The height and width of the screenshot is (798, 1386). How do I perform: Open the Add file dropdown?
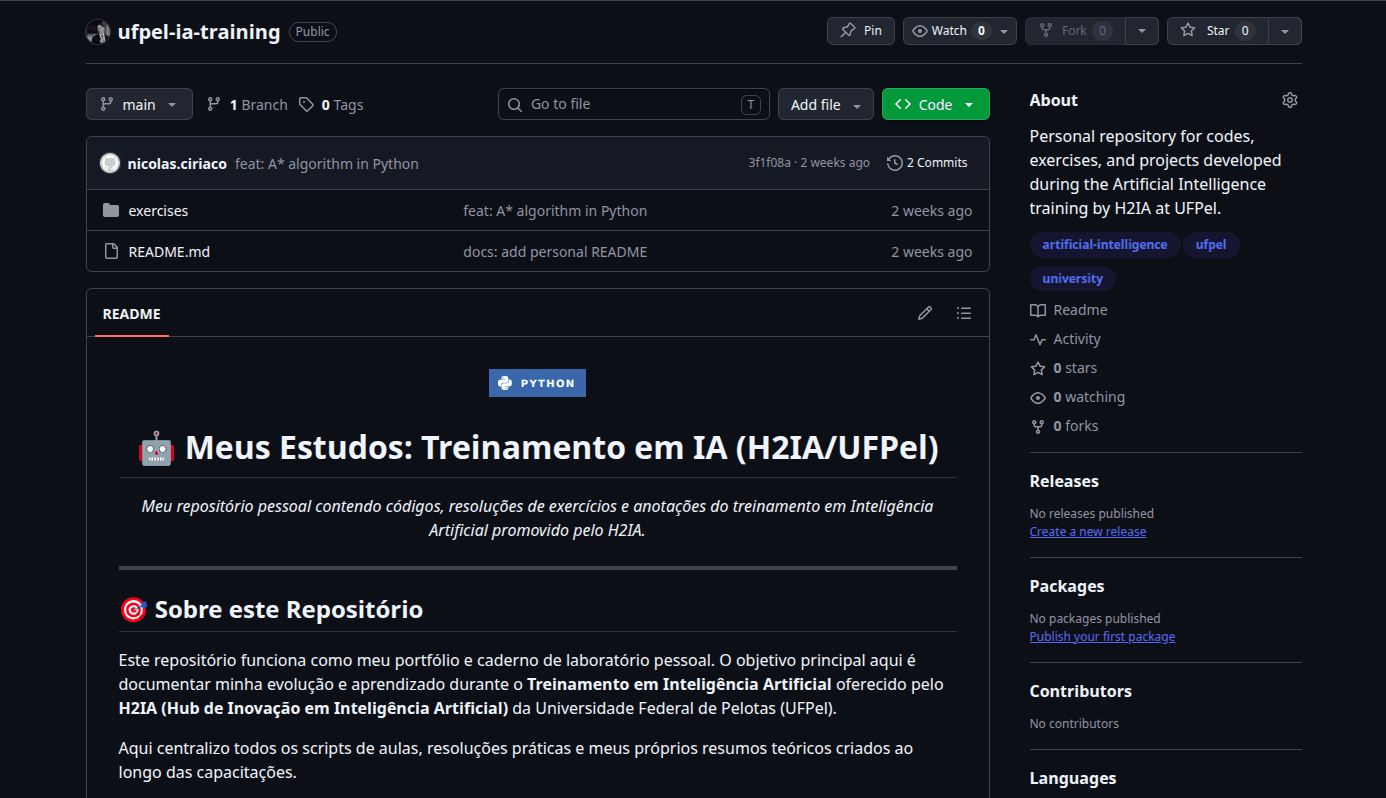click(826, 104)
